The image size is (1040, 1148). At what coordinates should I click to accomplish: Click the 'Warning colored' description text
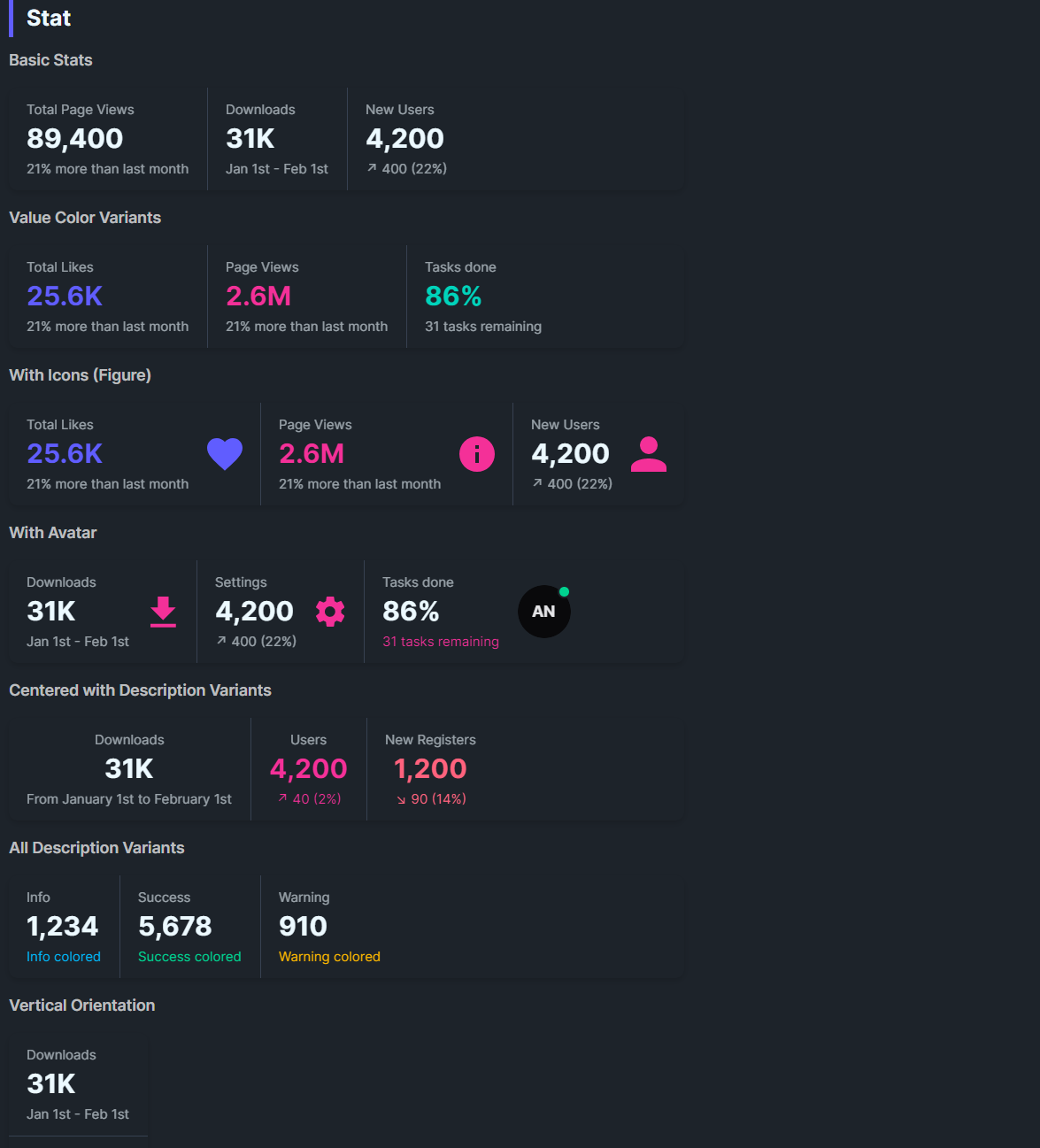(329, 957)
